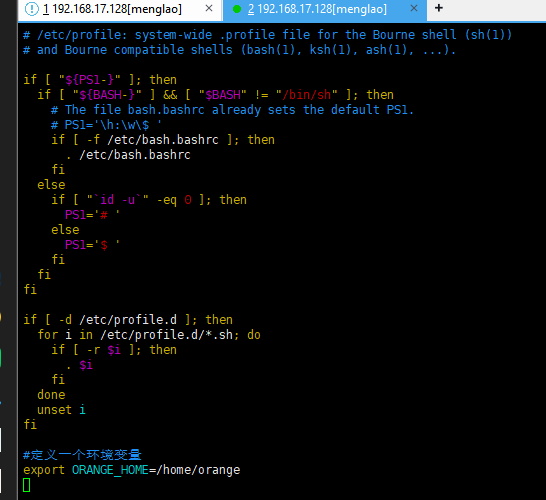Click line "if [ -f /etc/bash.bashrc ]; then"

[163, 140]
